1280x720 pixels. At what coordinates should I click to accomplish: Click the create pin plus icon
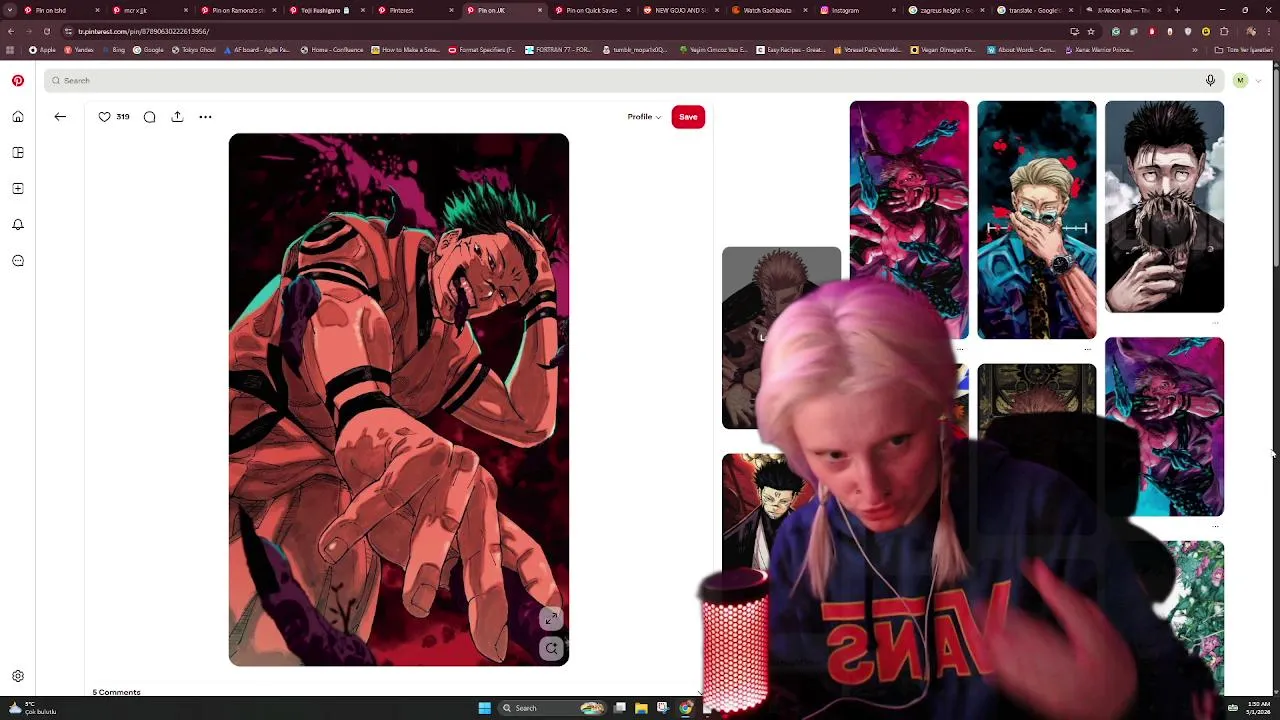pos(18,189)
